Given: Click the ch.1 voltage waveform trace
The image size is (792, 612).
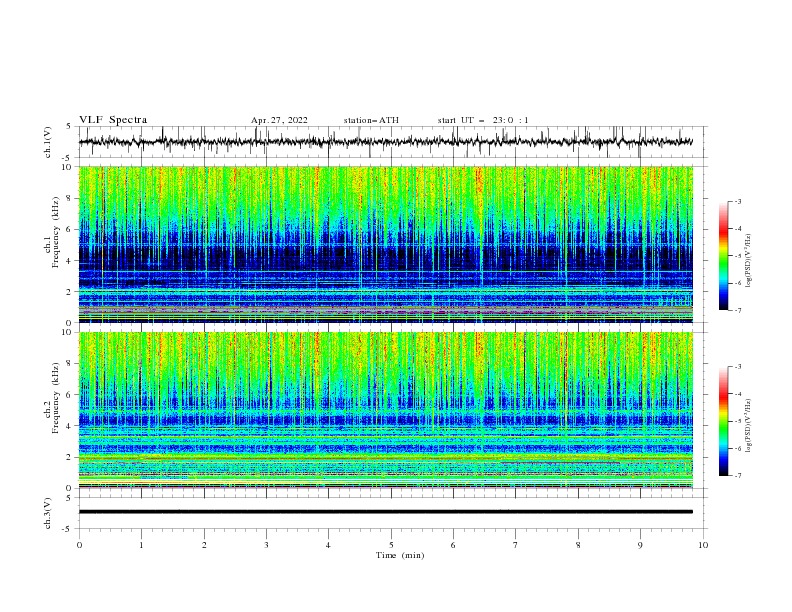Looking at the screenshot, I should click(385, 142).
